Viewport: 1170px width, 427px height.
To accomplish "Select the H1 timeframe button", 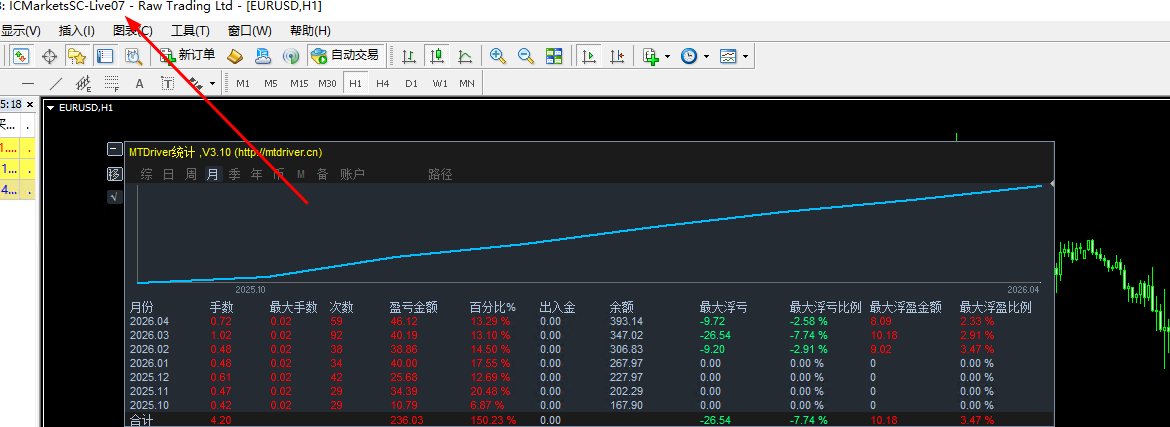I will (355, 84).
